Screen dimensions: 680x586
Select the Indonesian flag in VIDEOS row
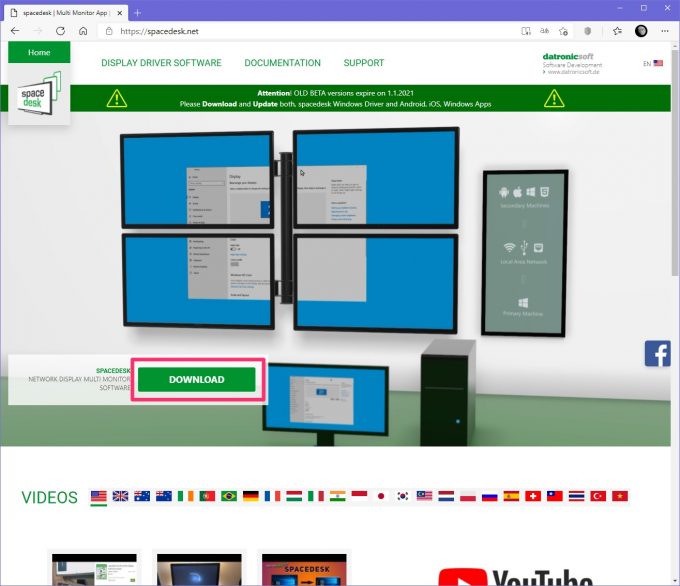pos(359,496)
